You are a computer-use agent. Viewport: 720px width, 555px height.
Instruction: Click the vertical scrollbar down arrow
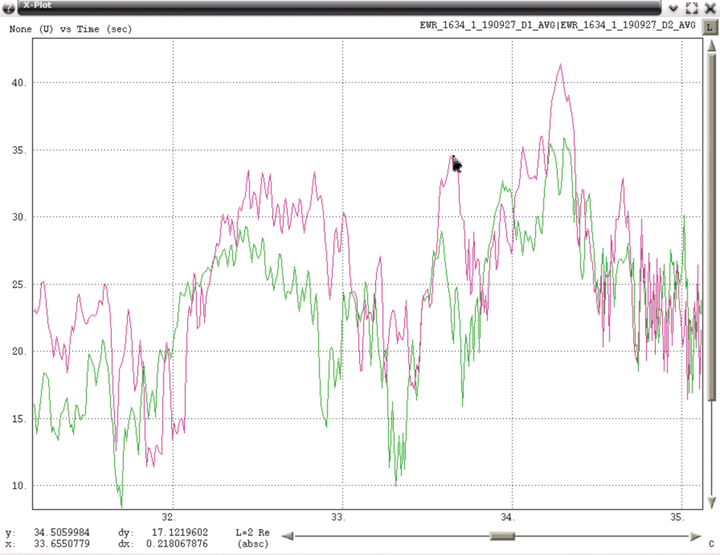pos(710,501)
